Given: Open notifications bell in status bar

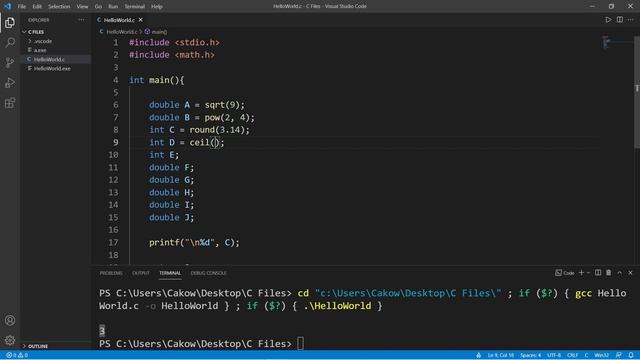Looking at the screenshot, I should (x=631, y=355).
